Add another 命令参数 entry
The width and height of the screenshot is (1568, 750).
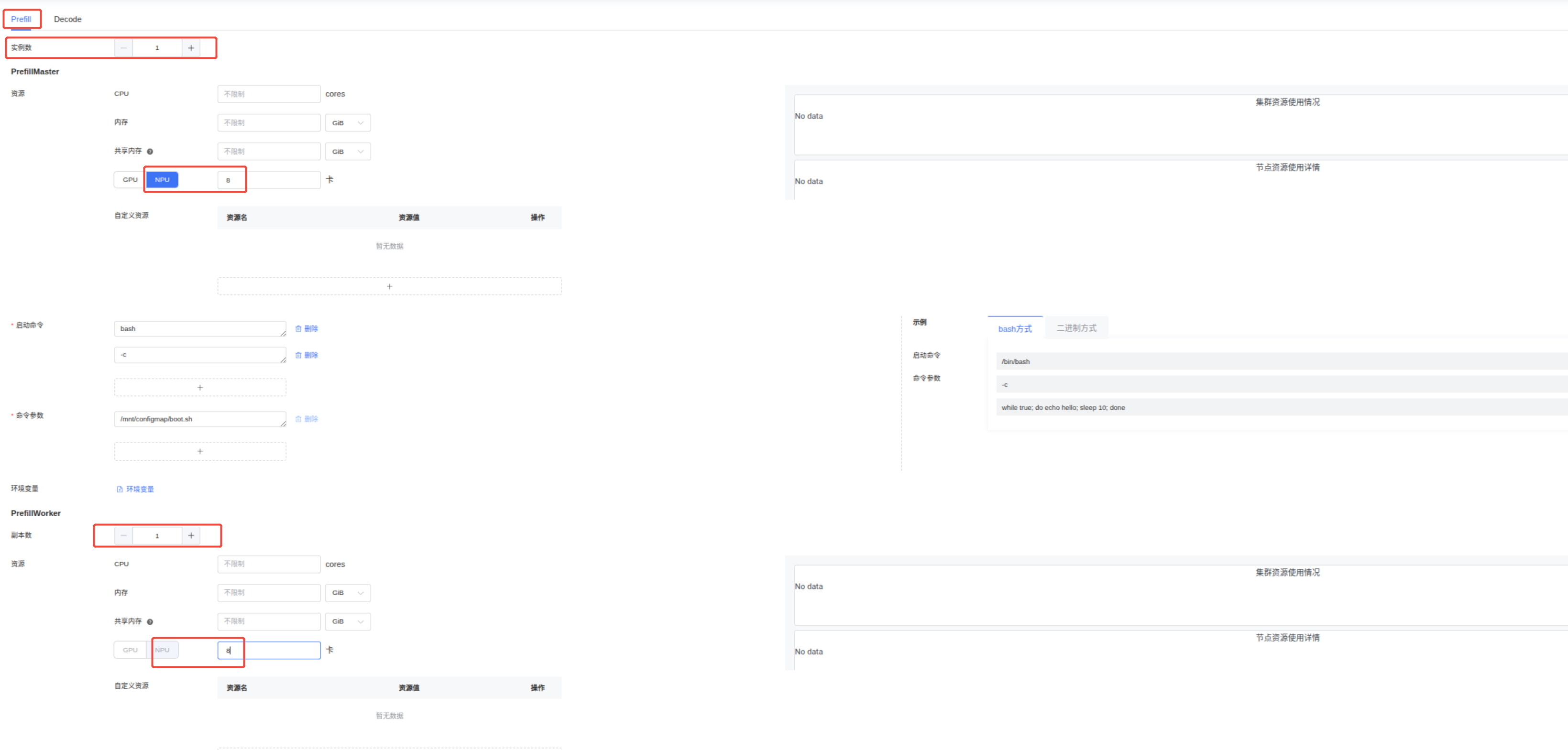pyautogui.click(x=200, y=451)
